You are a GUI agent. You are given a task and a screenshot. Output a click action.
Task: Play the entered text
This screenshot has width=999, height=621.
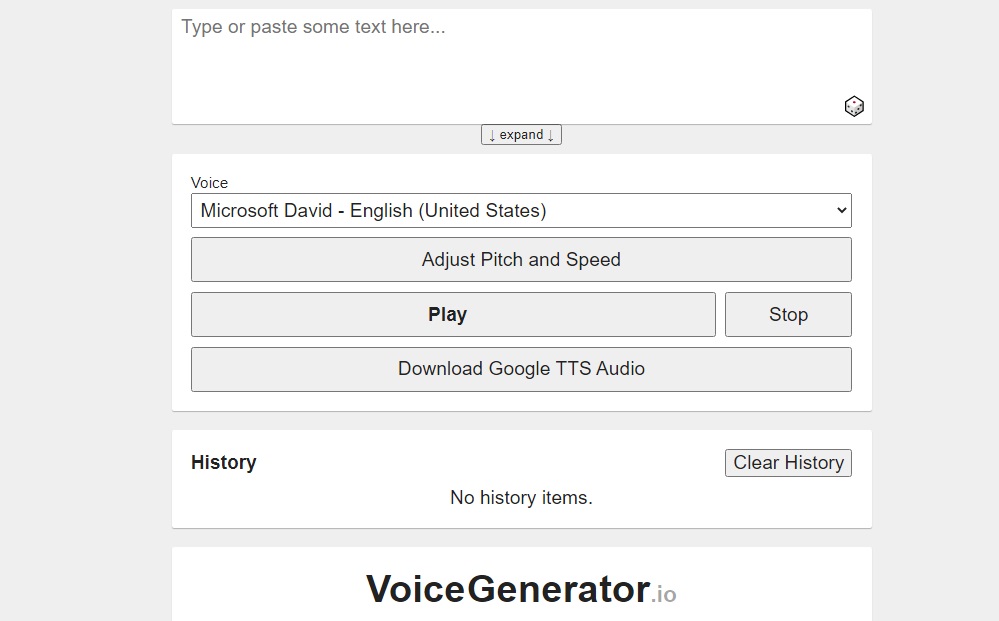click(x=453, y=315)
